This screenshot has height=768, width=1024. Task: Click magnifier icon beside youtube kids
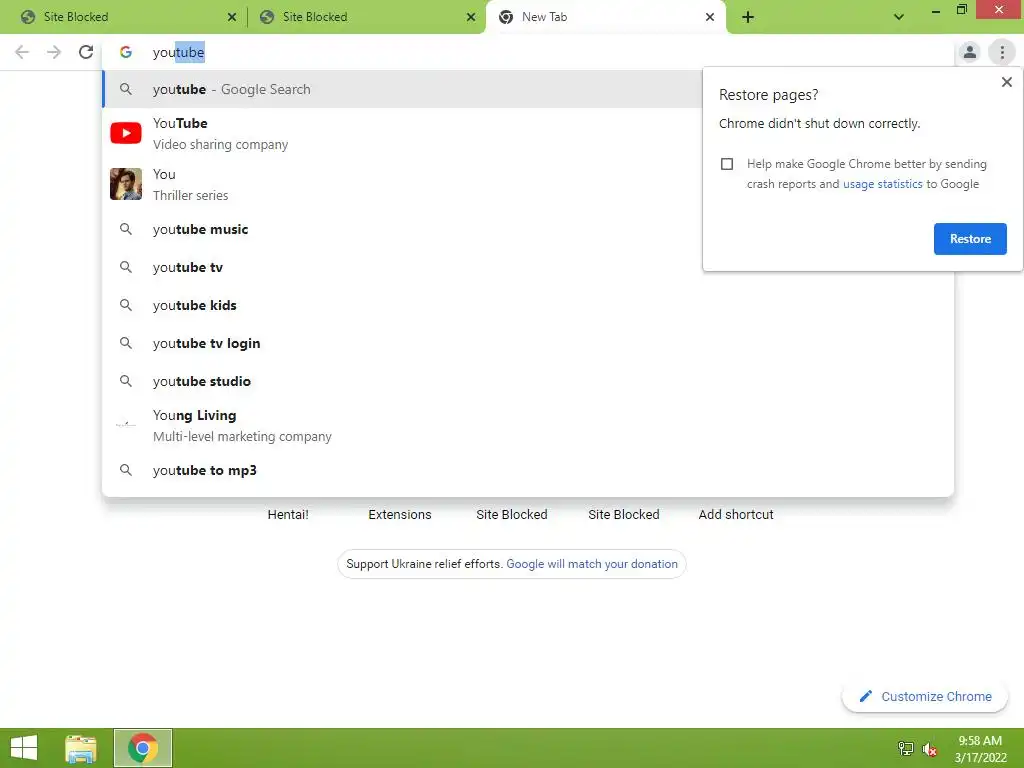126,305
